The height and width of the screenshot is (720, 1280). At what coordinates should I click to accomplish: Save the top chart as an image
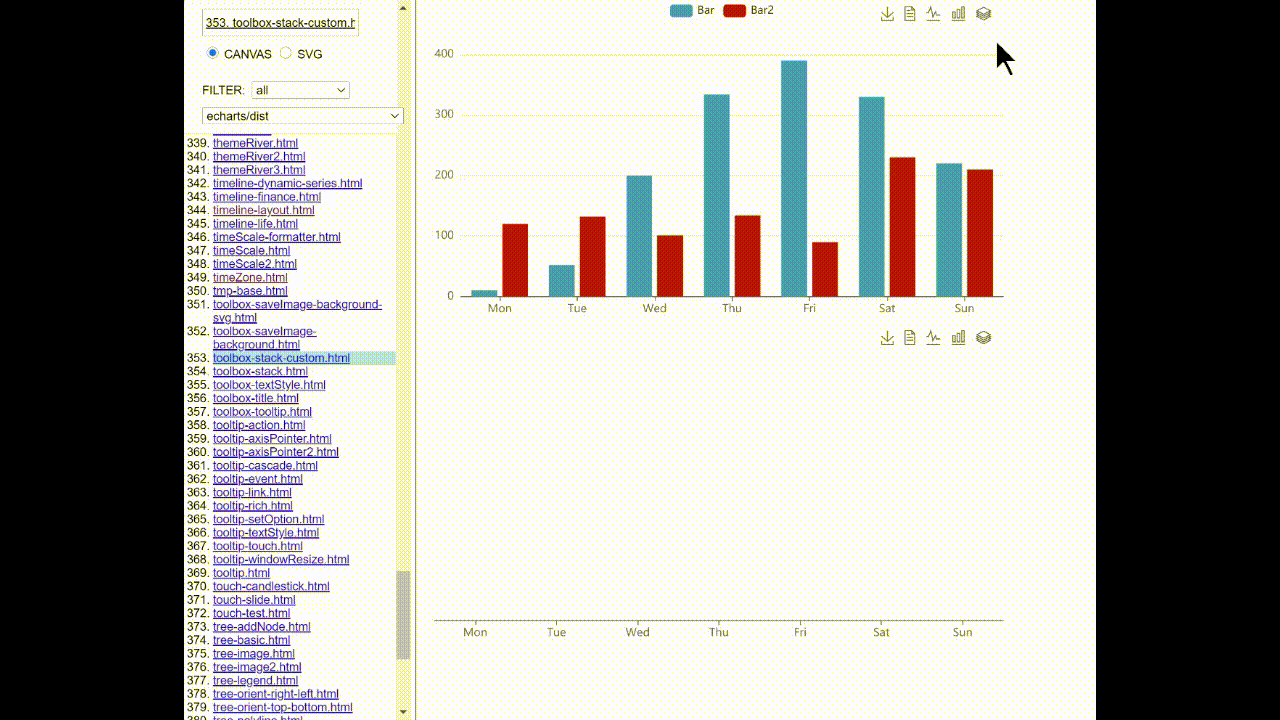coord(887,13)
